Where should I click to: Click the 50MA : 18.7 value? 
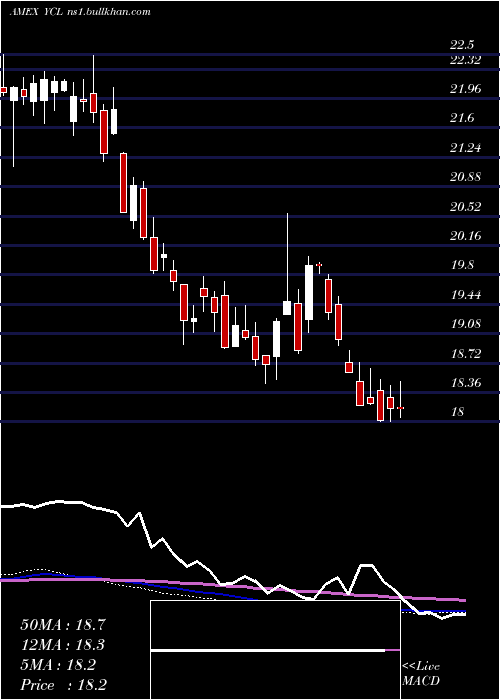tap(63, 625)
